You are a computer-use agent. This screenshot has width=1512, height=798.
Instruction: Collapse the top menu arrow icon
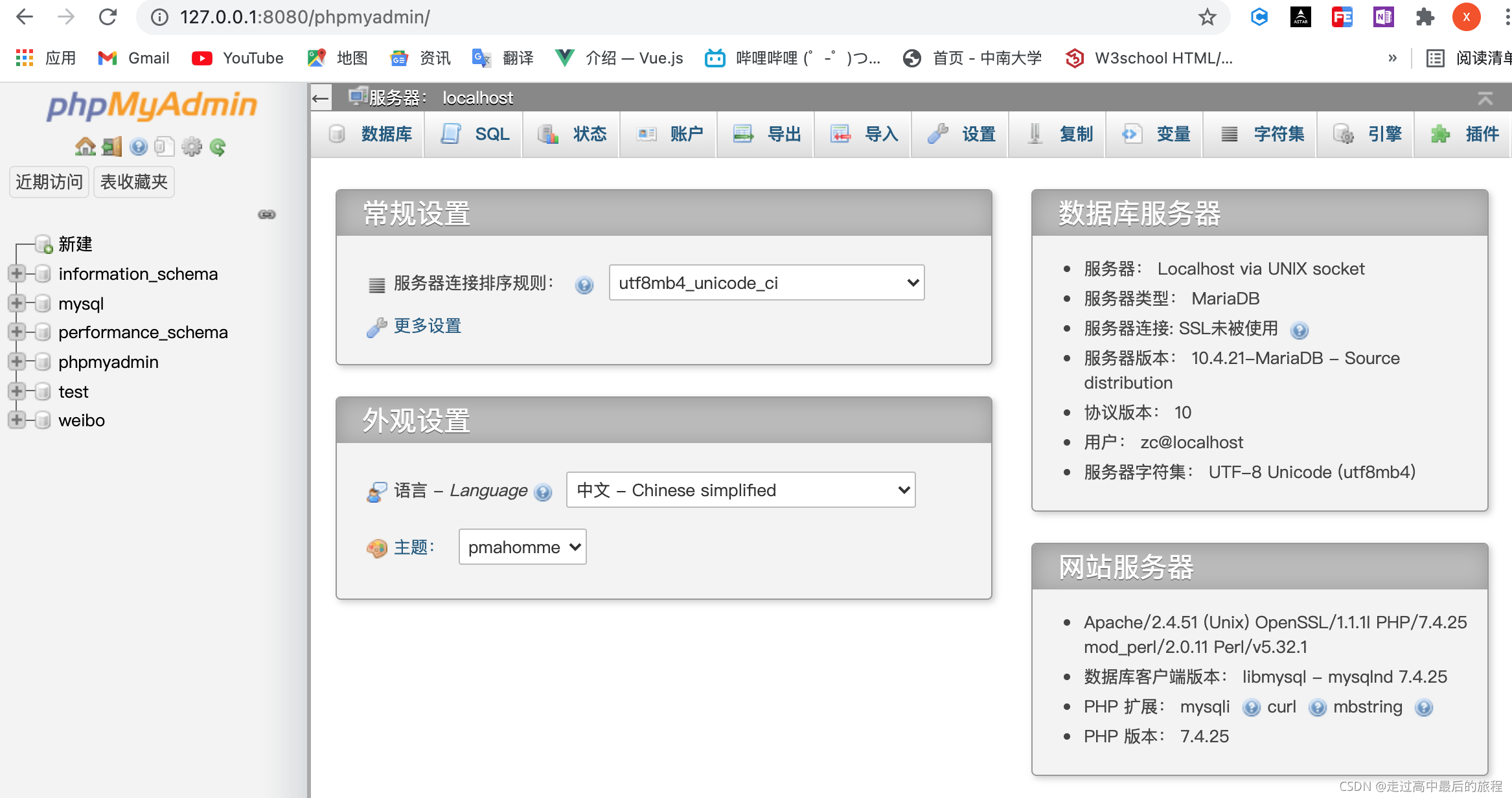coord(1485,98)
